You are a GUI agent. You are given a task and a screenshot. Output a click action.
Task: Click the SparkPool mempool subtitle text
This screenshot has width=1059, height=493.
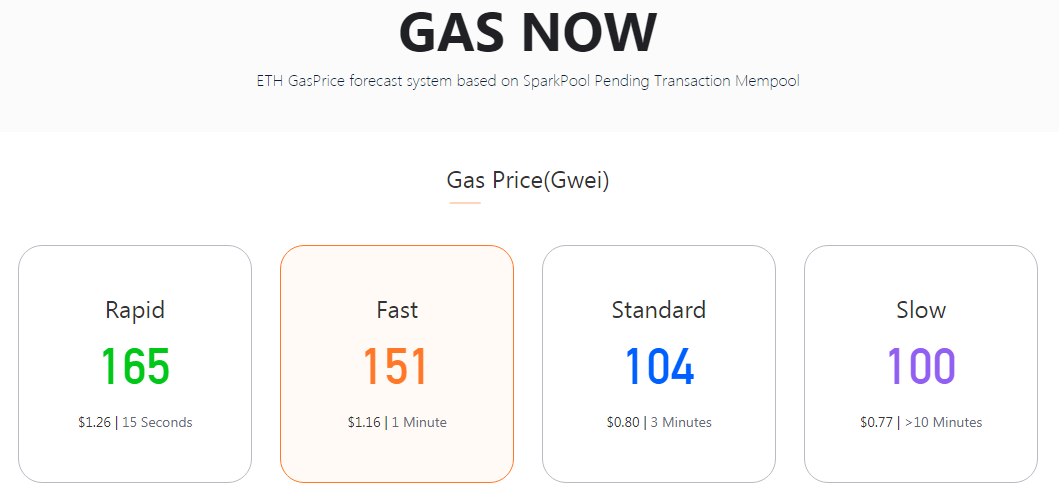tap(528, 81)
